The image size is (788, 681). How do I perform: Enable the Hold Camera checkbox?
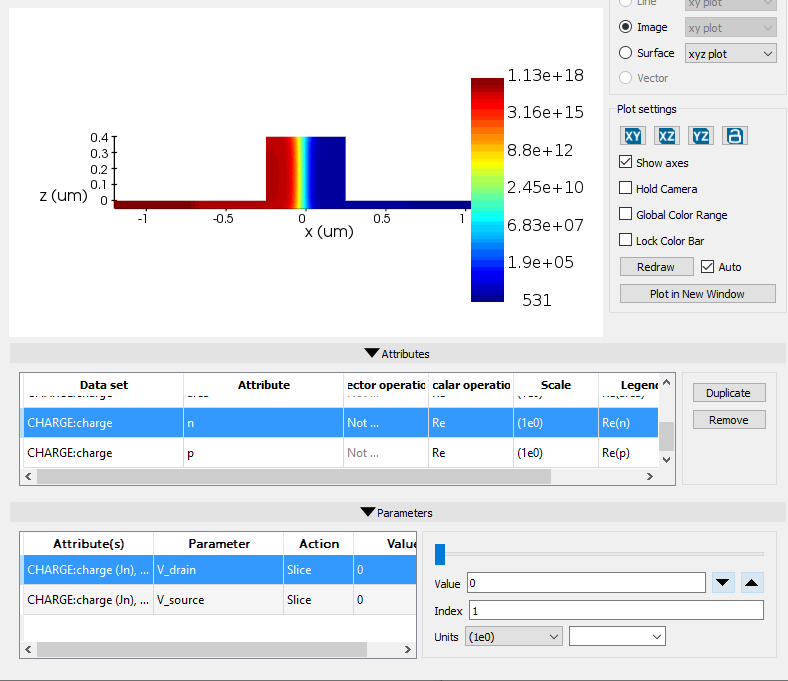(625, 188)
